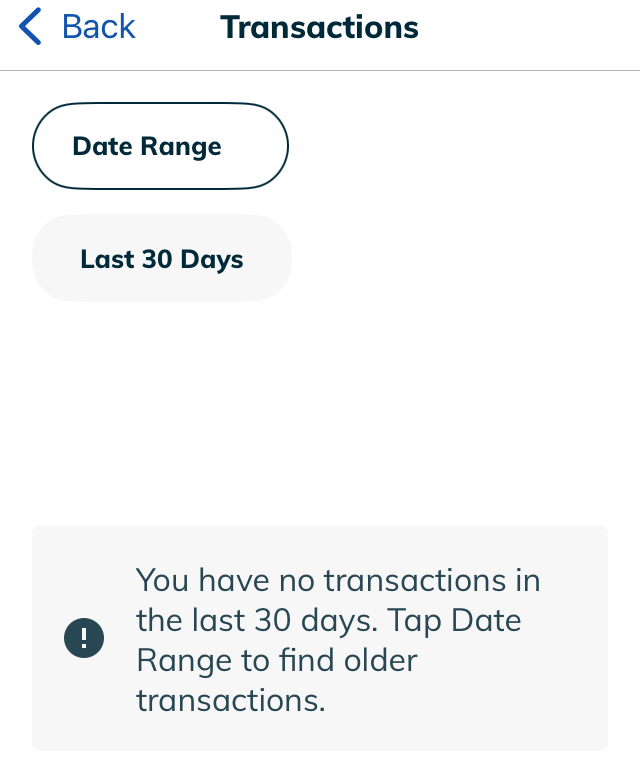Tap the blue back chevron arrow

[x=31, y=27]
